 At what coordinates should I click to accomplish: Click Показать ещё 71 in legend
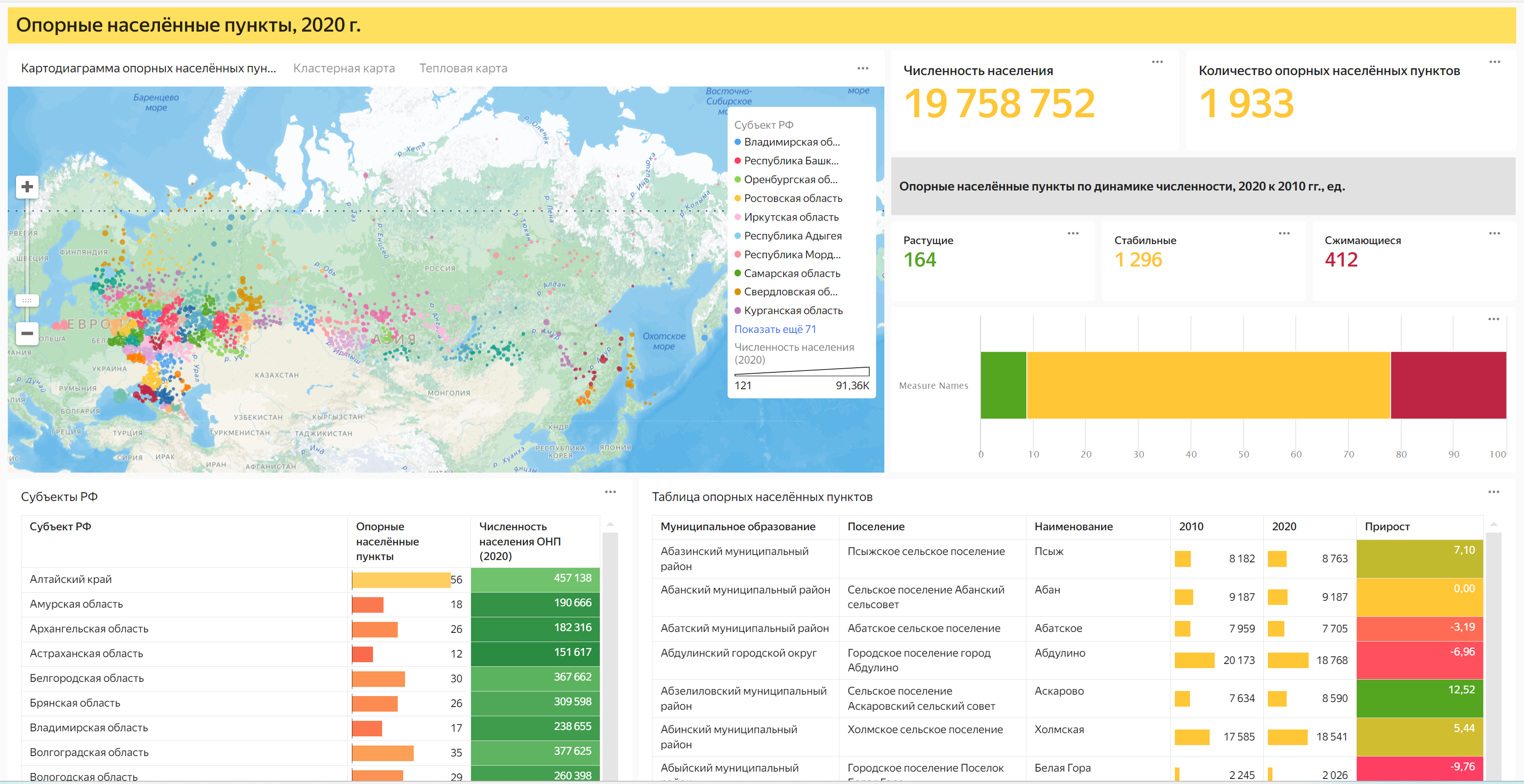coord(775,329)
